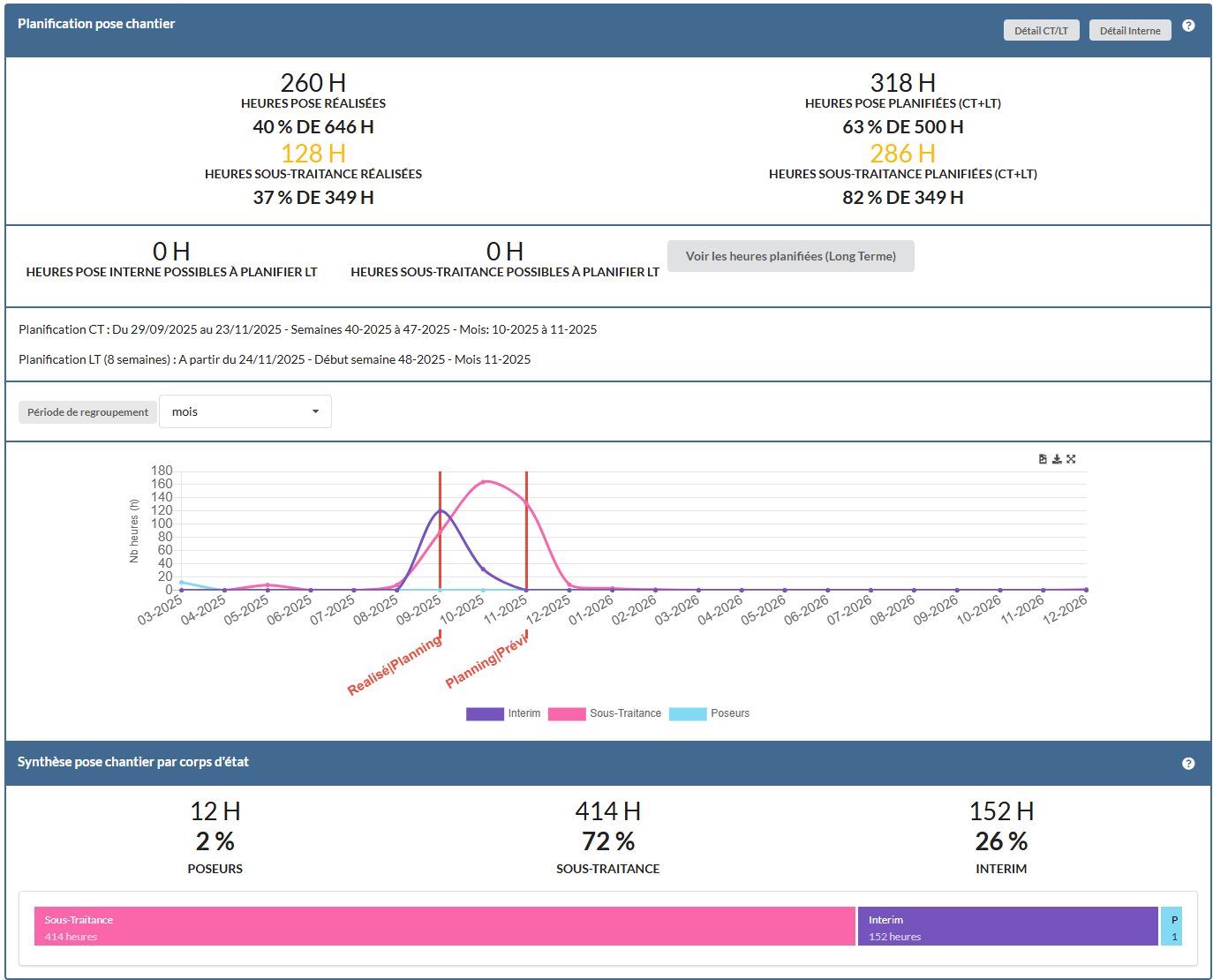Click the Sous-Traitance curve peak at 10-2025
This screenshot has height=980, width=1213.
point(484,481)
